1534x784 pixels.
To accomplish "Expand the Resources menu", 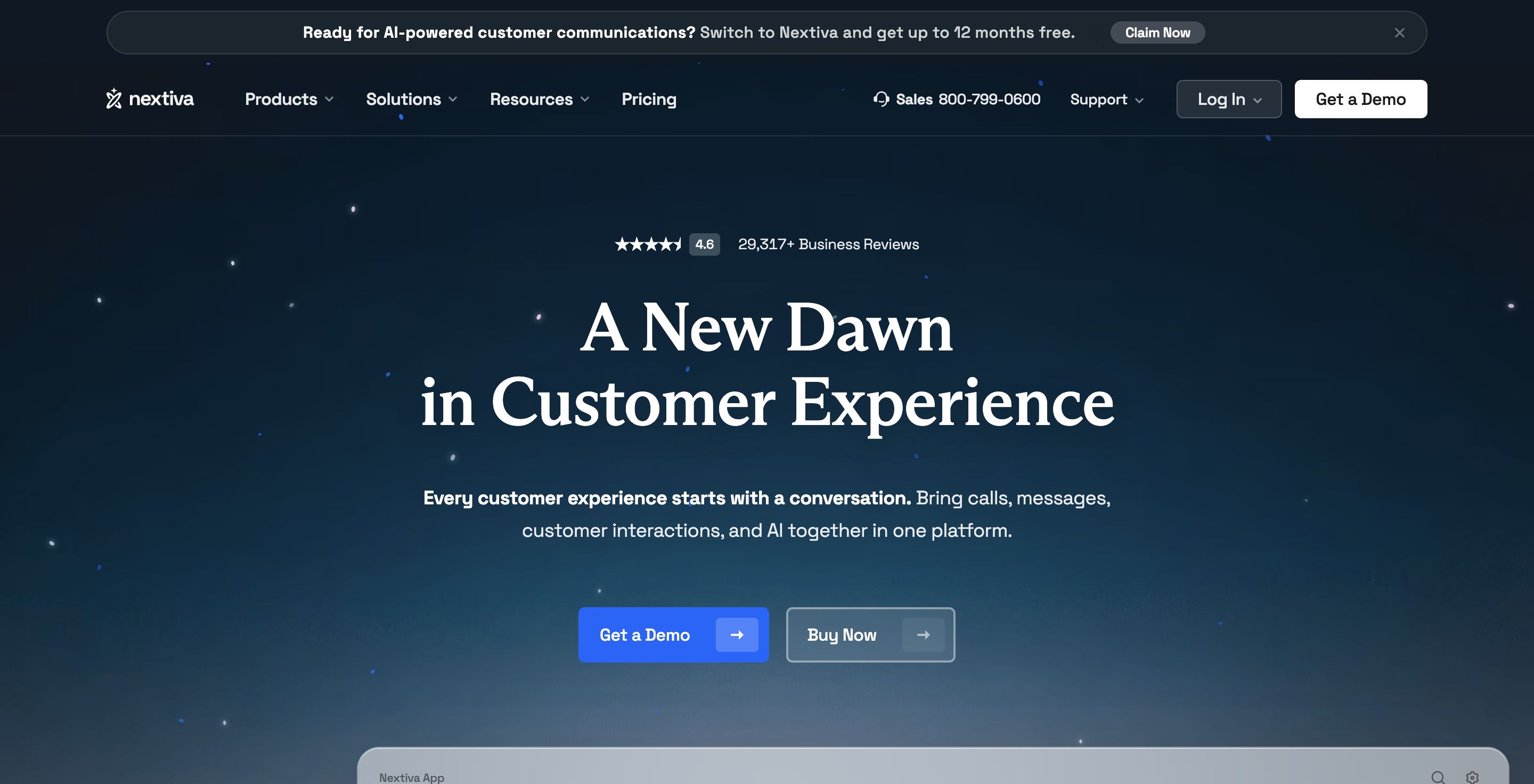I will coord(540,99).
